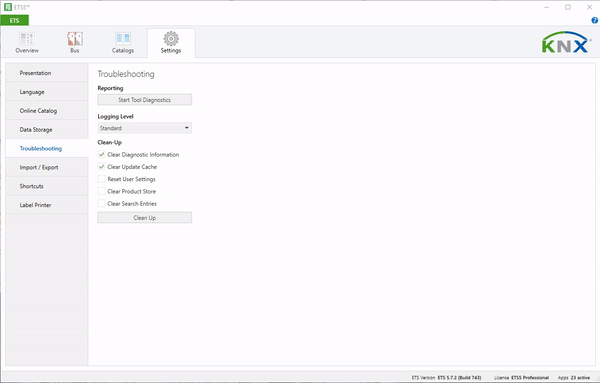Open Presentation settings section
Screen dimensions: 600x383
click(47, 73)
